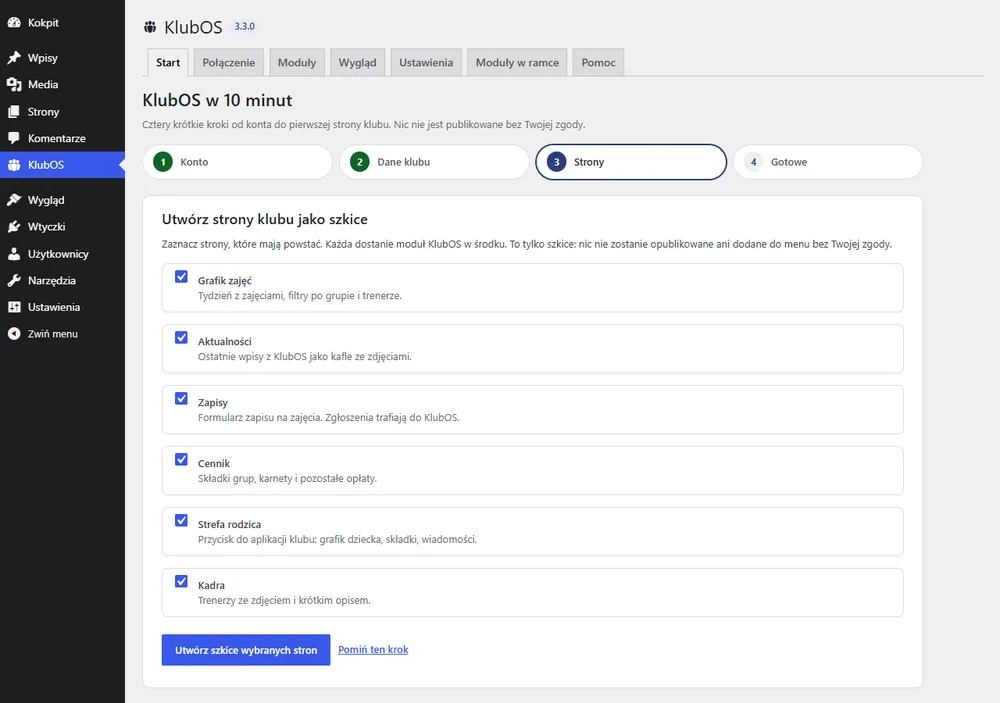1000x703 pixels.
Task: Uncheck the Grafik zajęć checkbox
Action: pos(182,277)
